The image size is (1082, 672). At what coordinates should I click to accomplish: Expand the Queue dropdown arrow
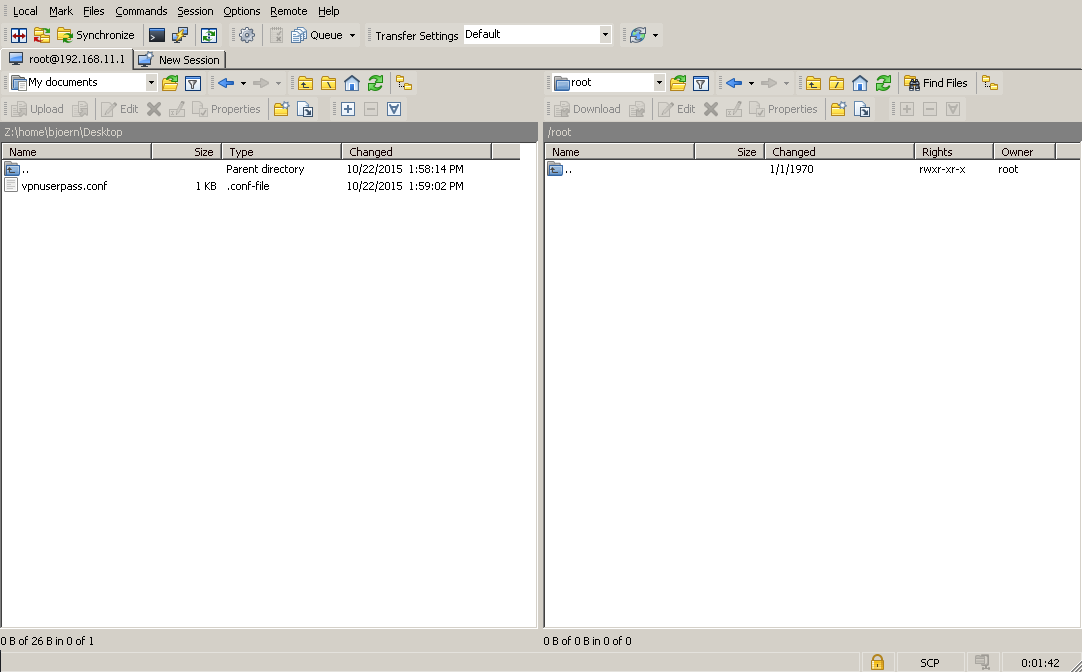tap(352, 35)
